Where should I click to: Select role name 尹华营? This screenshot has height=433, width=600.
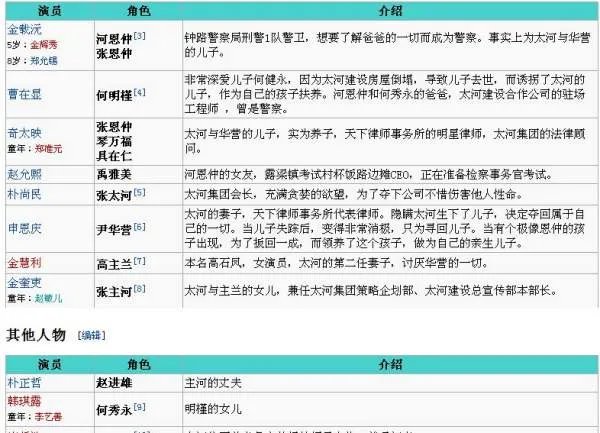coord(114,230)
